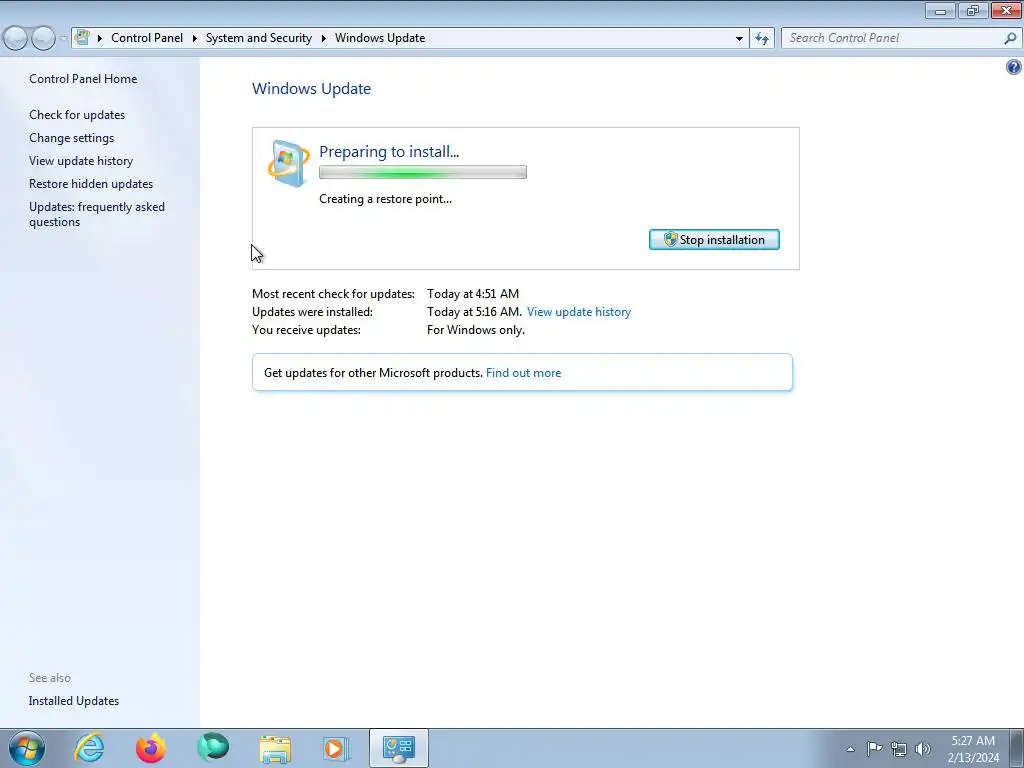This screenshot has height=768, width=1024.
Task: Open Updates: frequently asked questions
Action: (x=97, y=214)
